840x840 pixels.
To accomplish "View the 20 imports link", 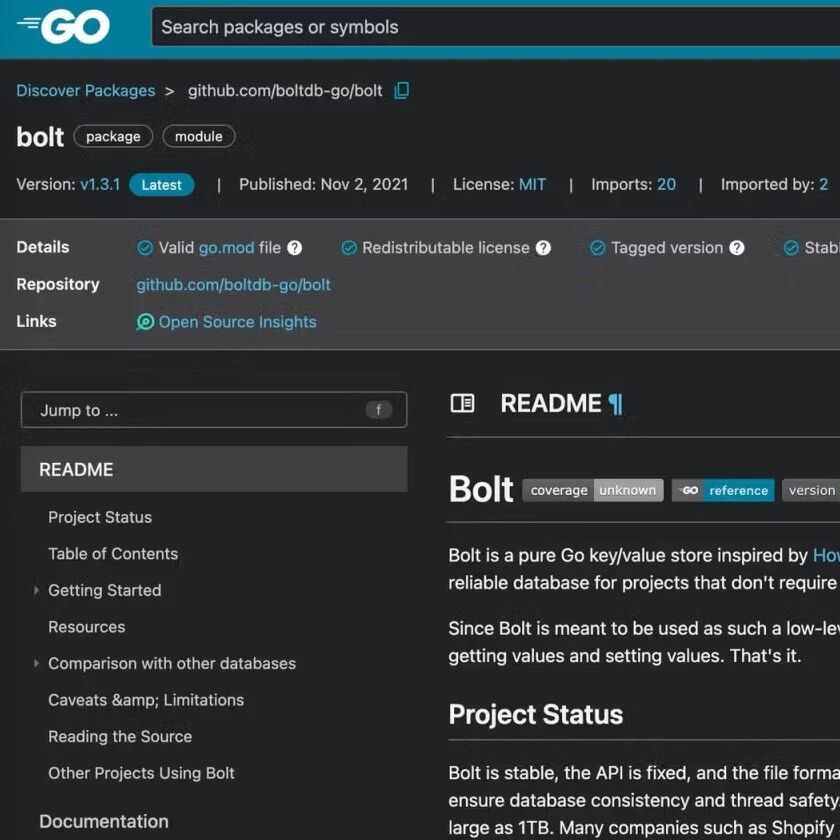I will (x=666, y=184).
